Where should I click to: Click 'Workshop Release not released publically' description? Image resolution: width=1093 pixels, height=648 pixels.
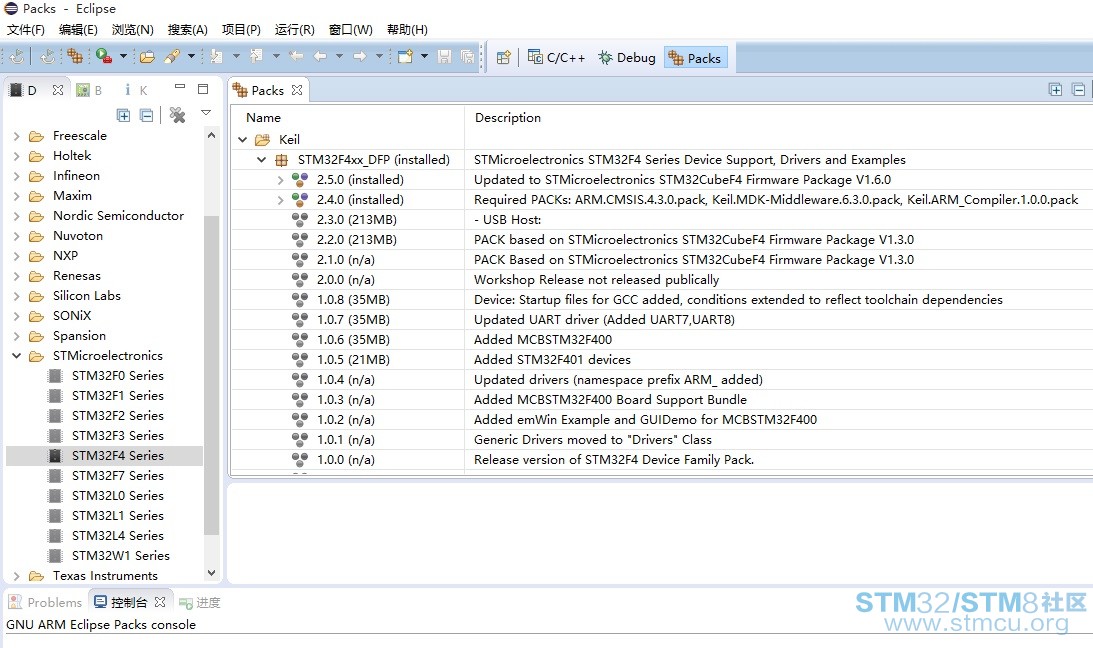tap(596, 279)
